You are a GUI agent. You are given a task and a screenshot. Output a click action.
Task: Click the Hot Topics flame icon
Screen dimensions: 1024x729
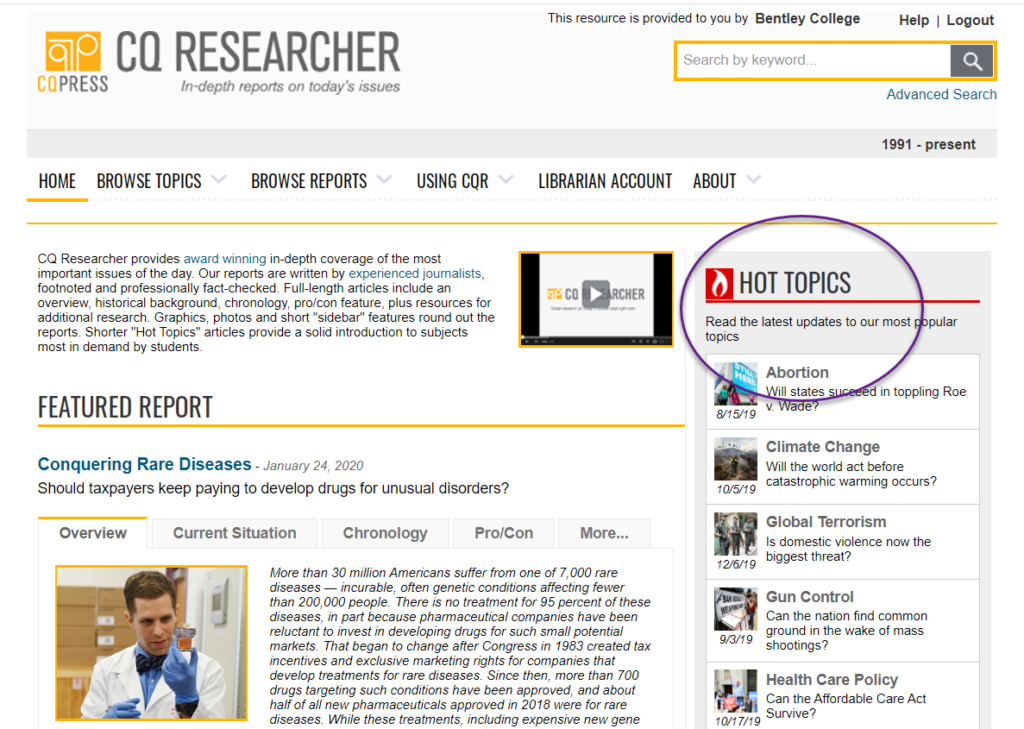[x=719, y=284]
